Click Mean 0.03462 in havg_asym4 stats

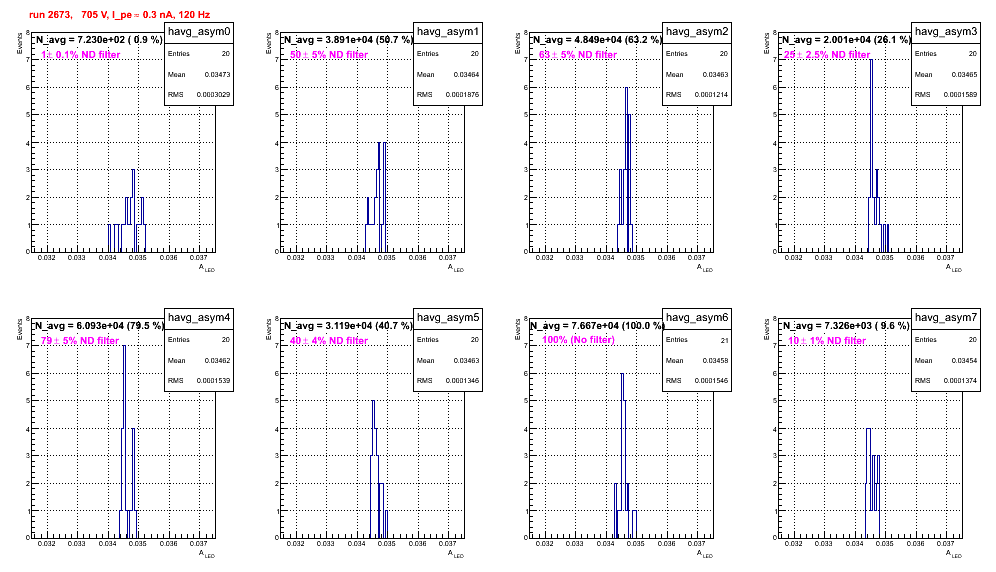coord(199,360)
